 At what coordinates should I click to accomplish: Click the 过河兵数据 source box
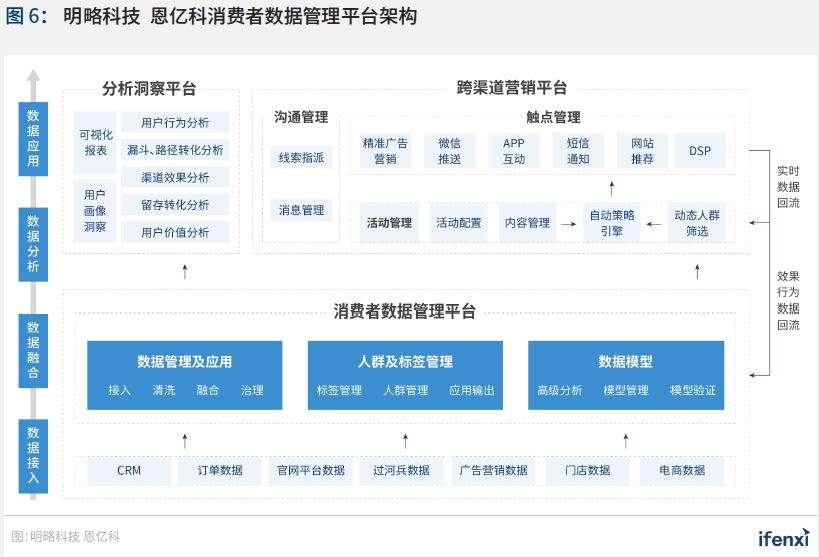[x=401, y=470]
